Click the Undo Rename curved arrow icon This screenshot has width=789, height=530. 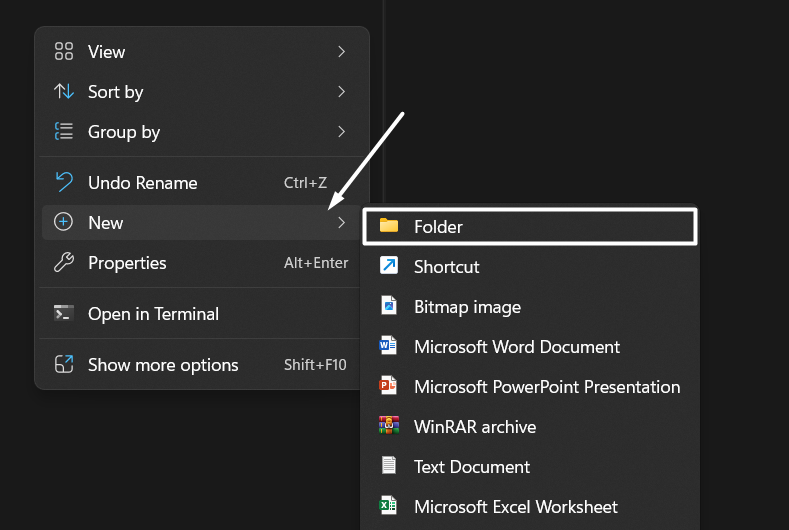(x=64, y=182)
